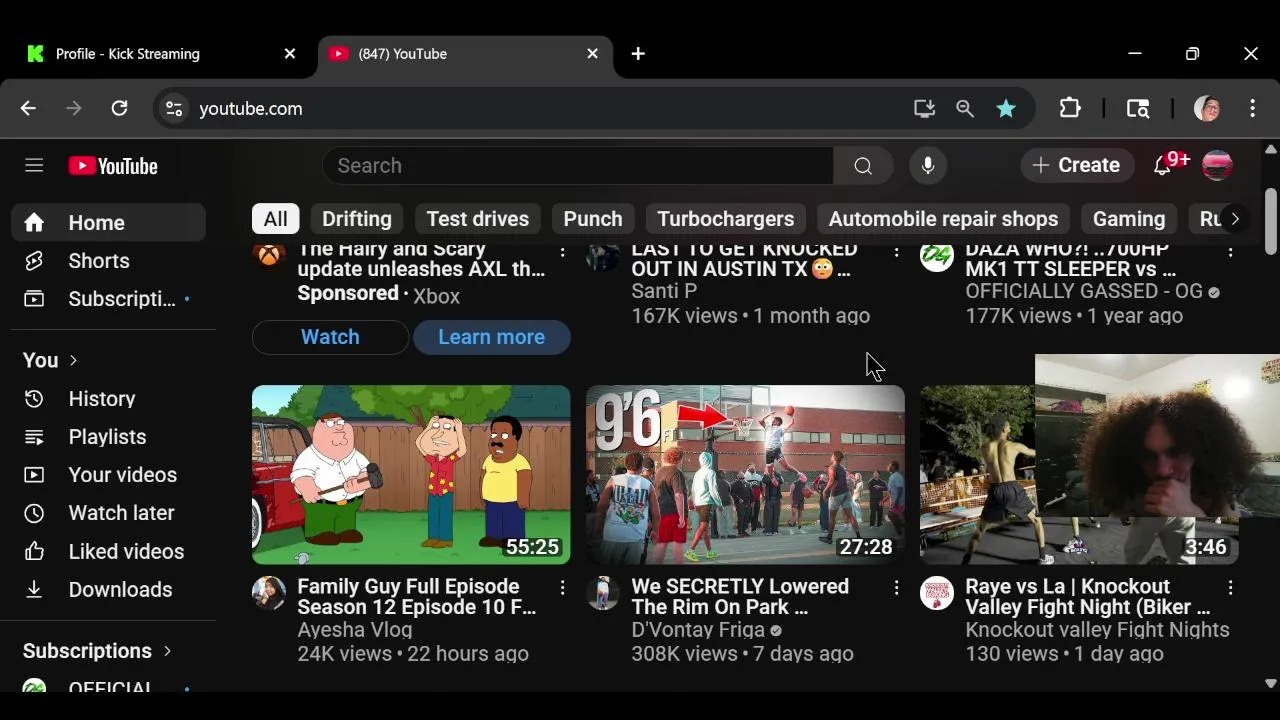1280x720 pixels.
Task: Switch to Profile - Kick Streaming tab
Action: click(x=160, y=54)
